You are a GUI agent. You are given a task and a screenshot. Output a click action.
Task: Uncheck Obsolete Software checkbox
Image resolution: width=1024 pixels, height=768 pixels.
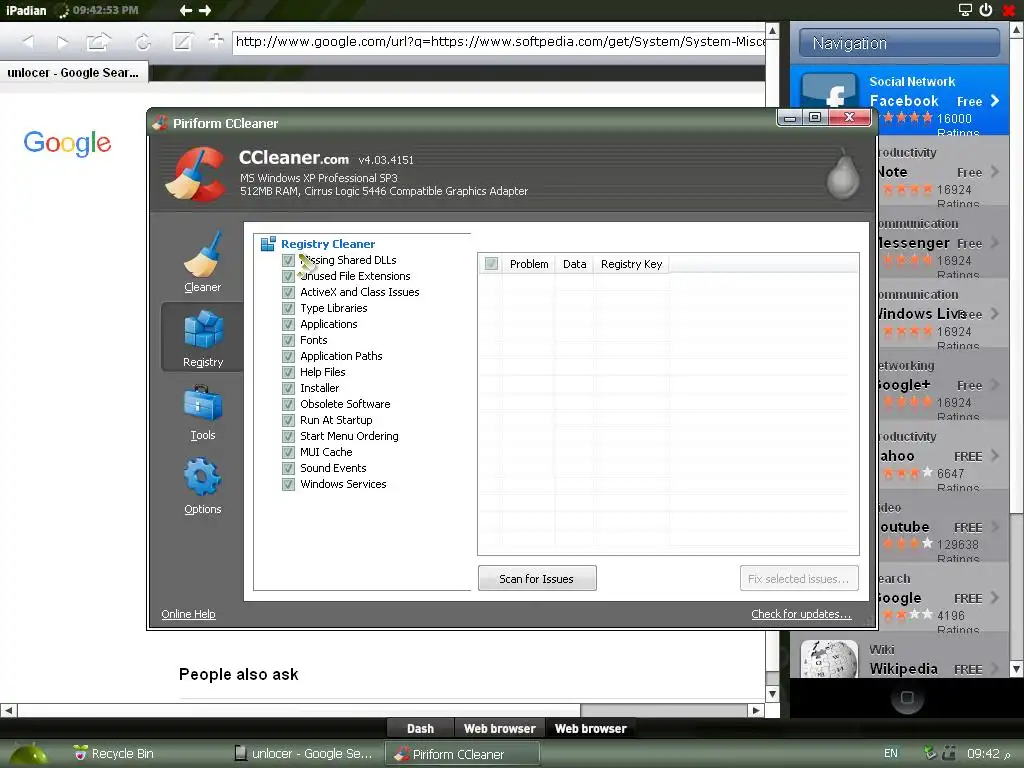pyautogui.click(x=288, y=404)
